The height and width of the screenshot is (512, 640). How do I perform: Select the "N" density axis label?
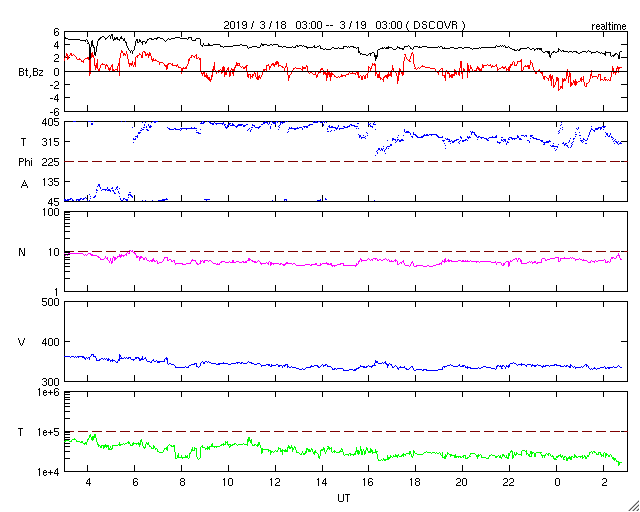pos(22,252)
